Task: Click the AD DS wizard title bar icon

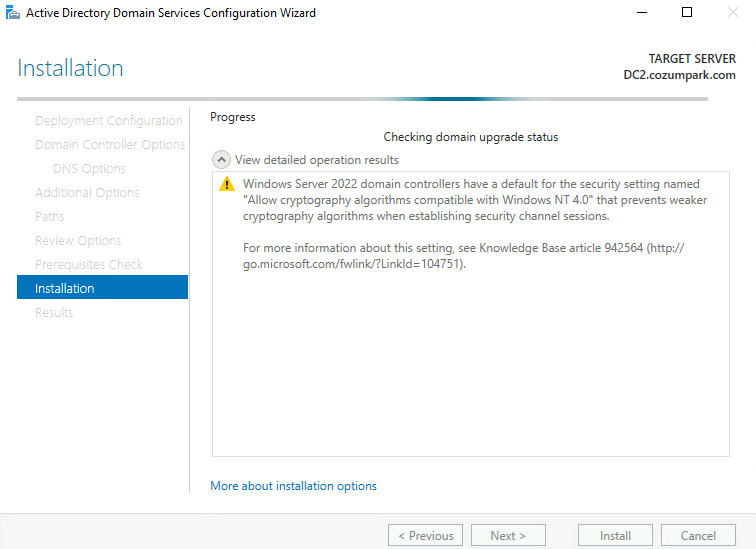Action: click(x=13, y=13)
